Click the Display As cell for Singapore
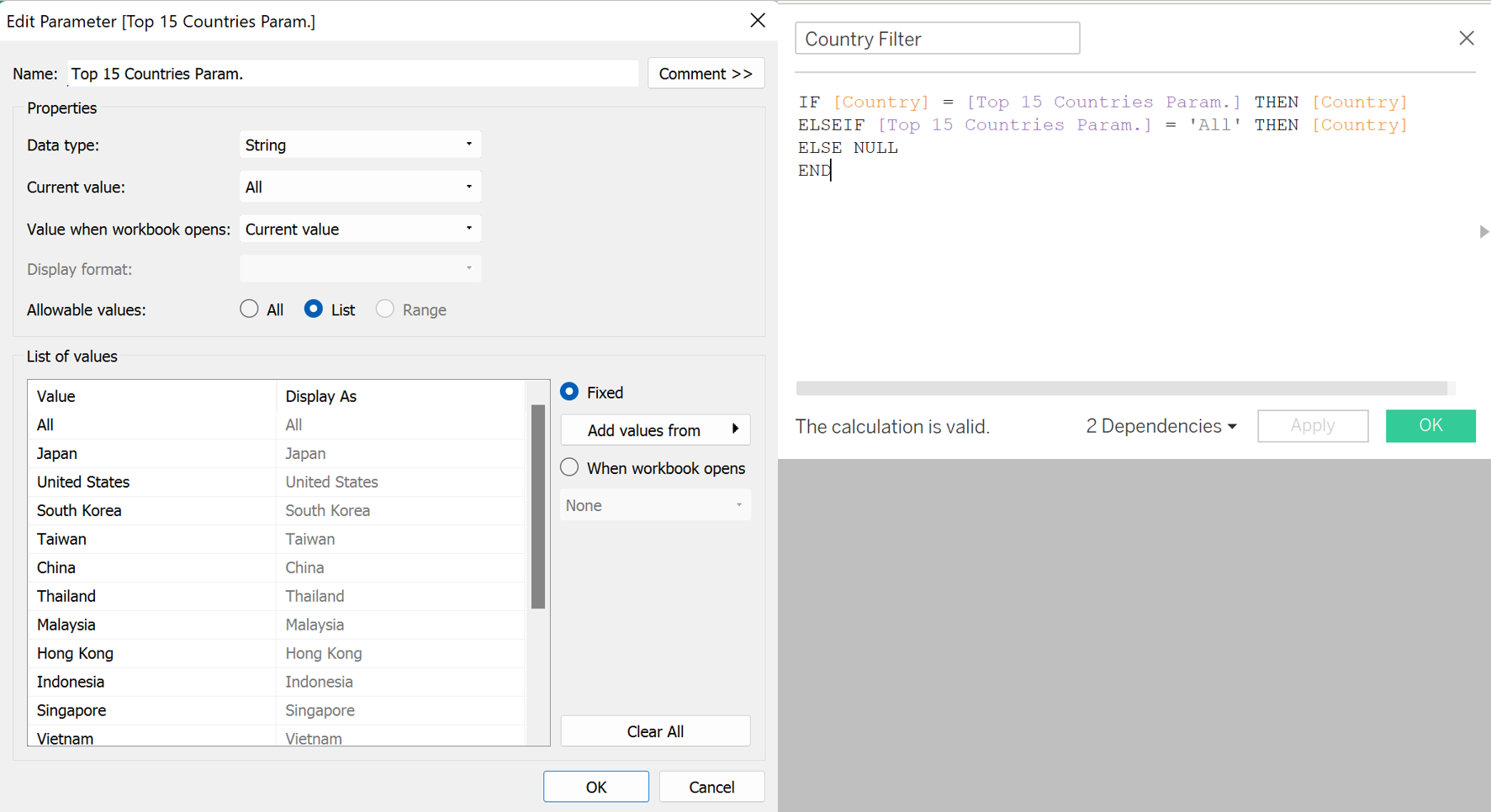Screen dimensions: 1491x812 point(401,710)
